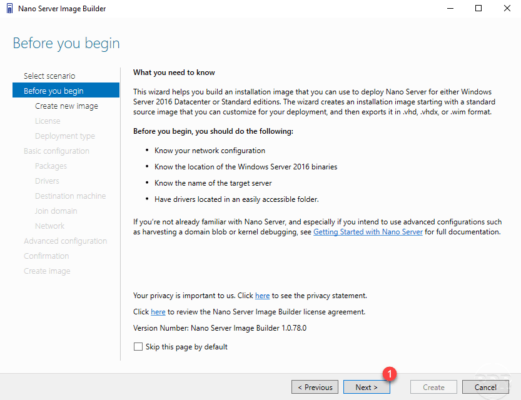Click 'here' to review the license agreement
This screenshot has width=521, height=400.
coord(158,312)
